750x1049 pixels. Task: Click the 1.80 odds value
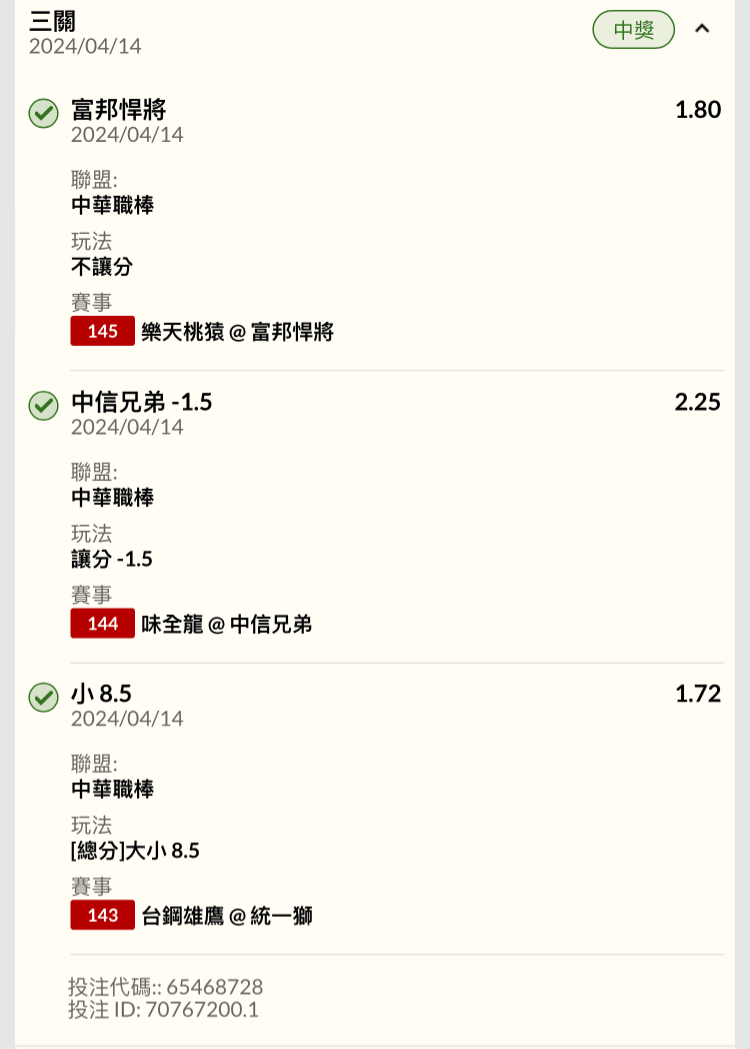point(697,109)
